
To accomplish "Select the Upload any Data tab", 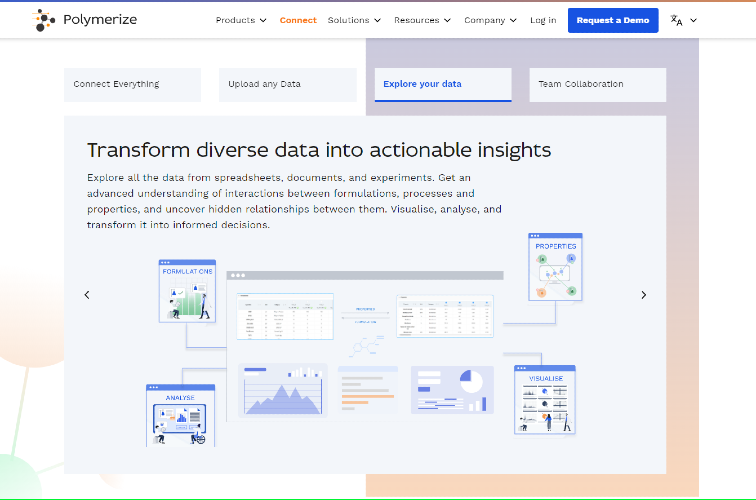I will (x=288, y=84).
